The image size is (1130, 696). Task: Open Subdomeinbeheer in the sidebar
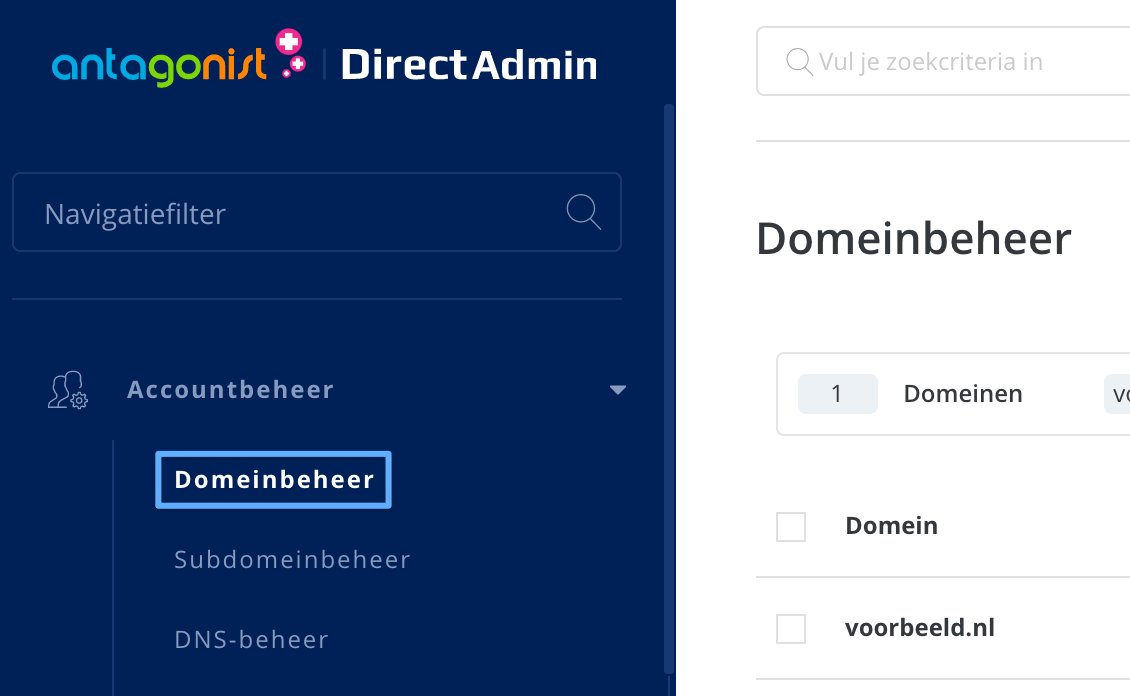pos(292,559)
